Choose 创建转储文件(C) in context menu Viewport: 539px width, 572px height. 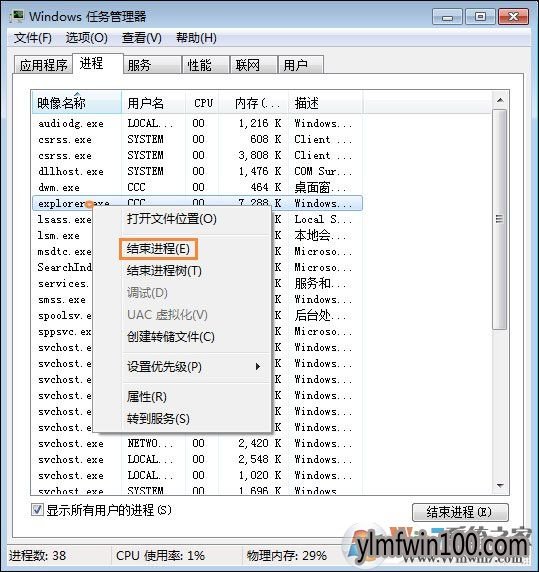click(182, 337)
